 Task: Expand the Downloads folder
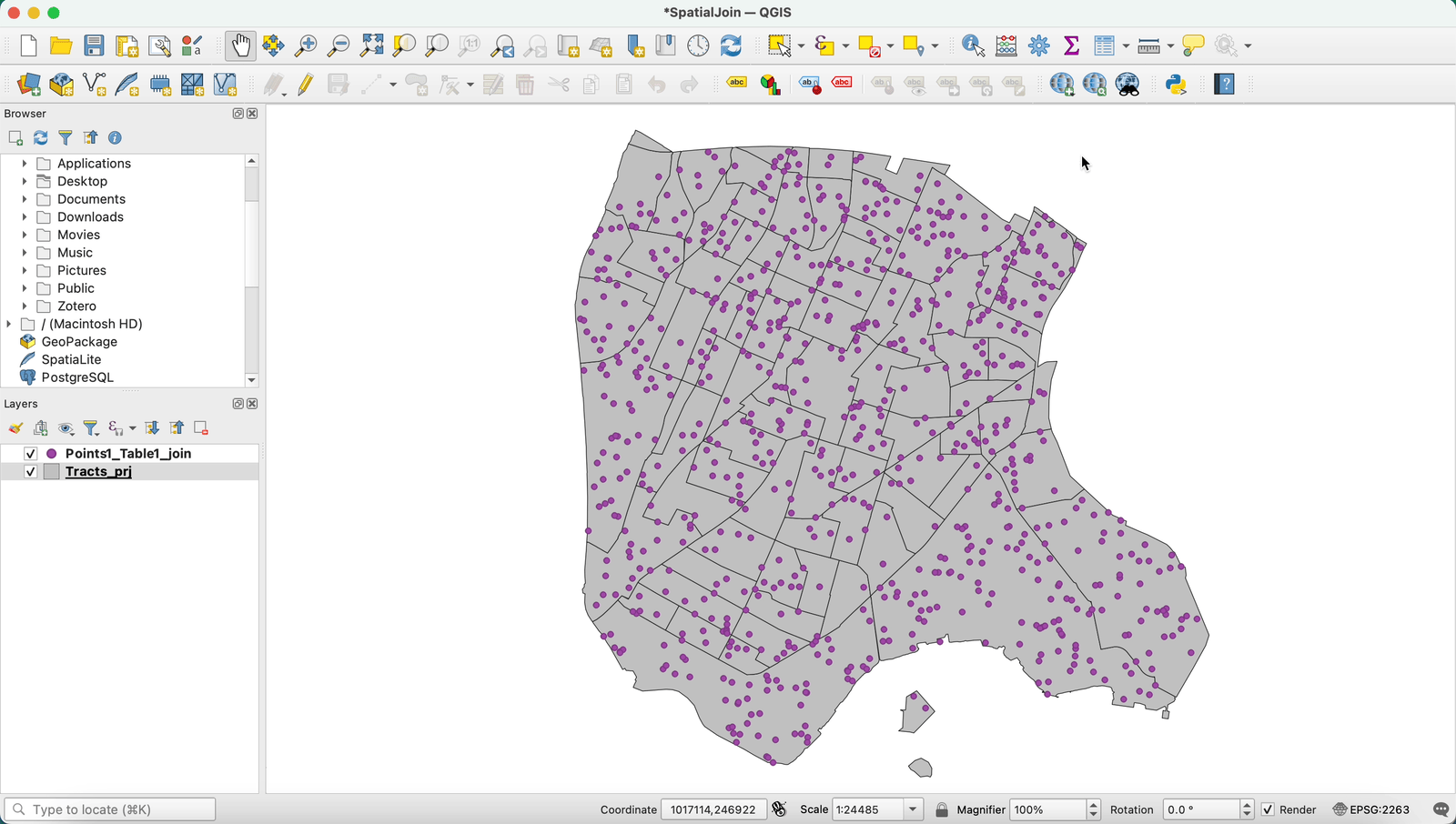[x=25, y=217]
